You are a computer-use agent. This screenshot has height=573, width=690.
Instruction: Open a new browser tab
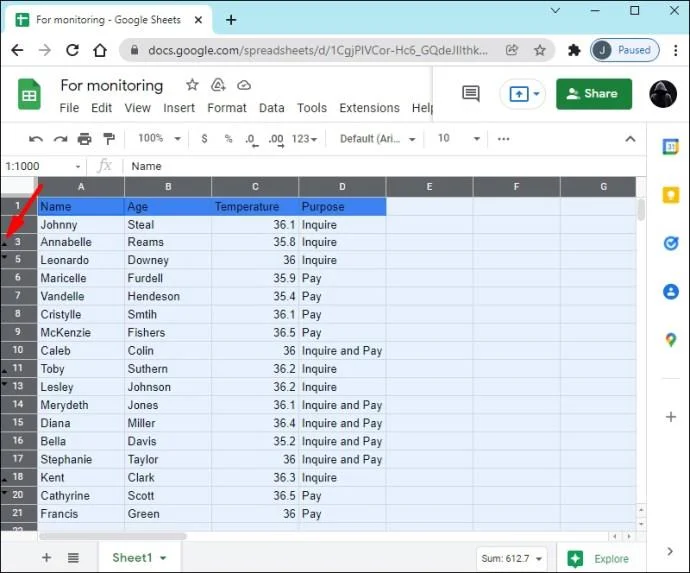point(231,20)
